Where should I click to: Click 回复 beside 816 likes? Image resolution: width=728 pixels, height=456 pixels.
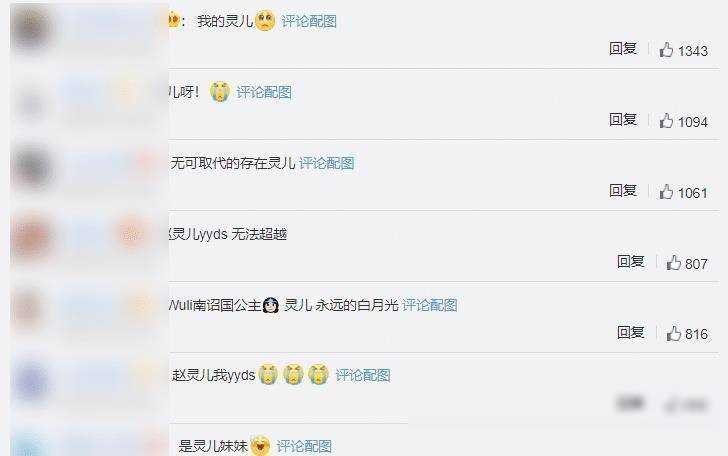pos(631,332)
